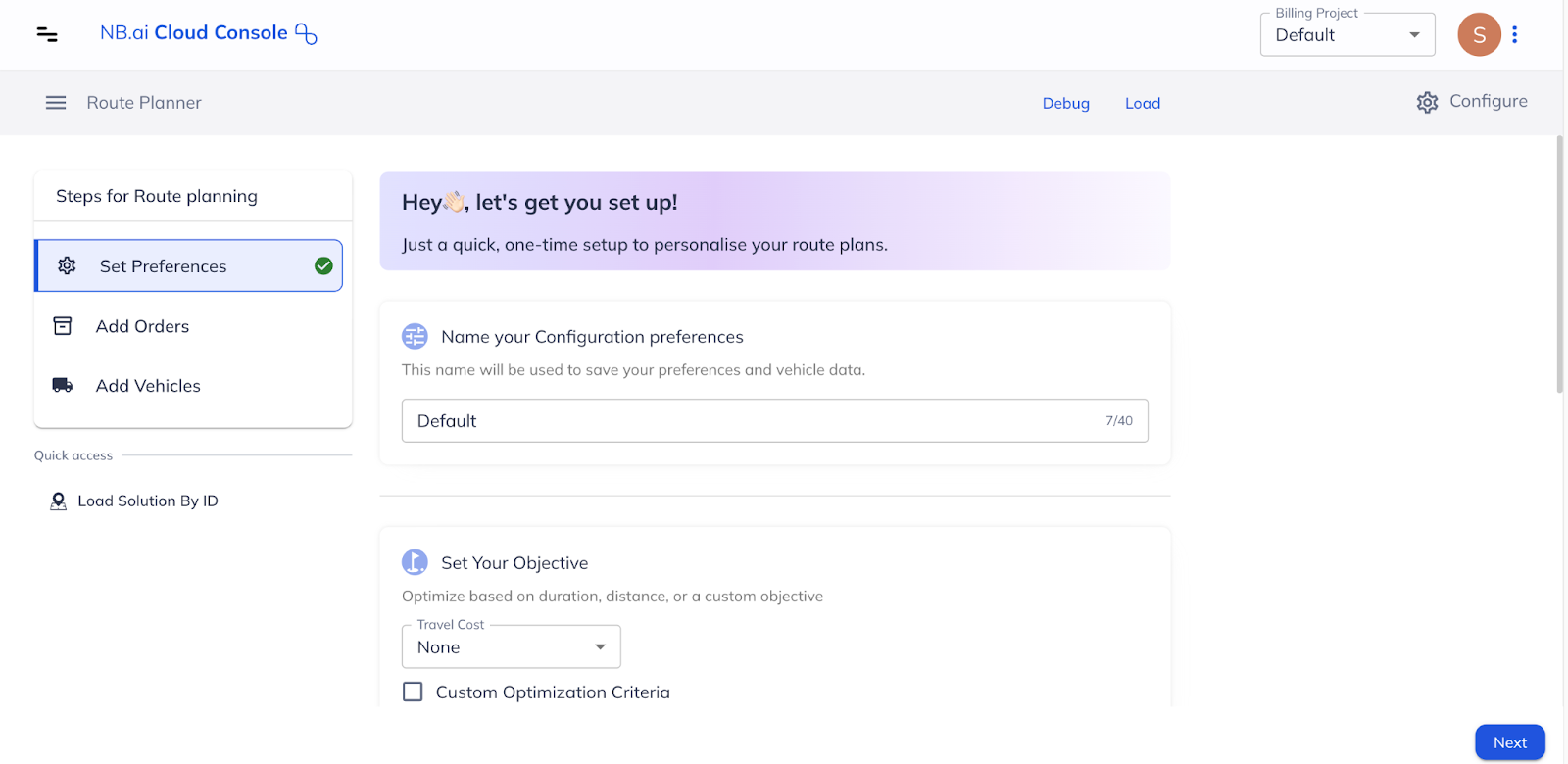This screenshot has width=1568, height=764.
Task: Click the top-left collapse menu icon
Action: click(x=47, y=34)
